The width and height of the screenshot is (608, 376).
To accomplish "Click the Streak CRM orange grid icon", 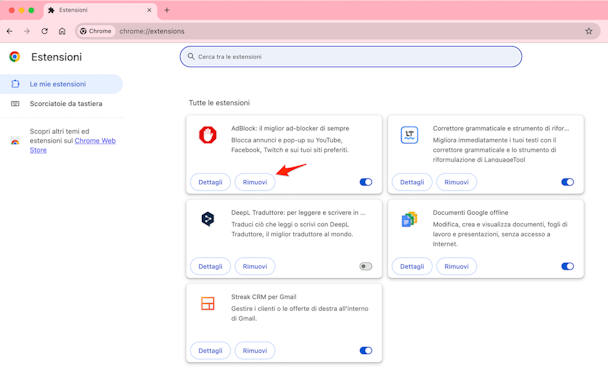I will [208, 304].
